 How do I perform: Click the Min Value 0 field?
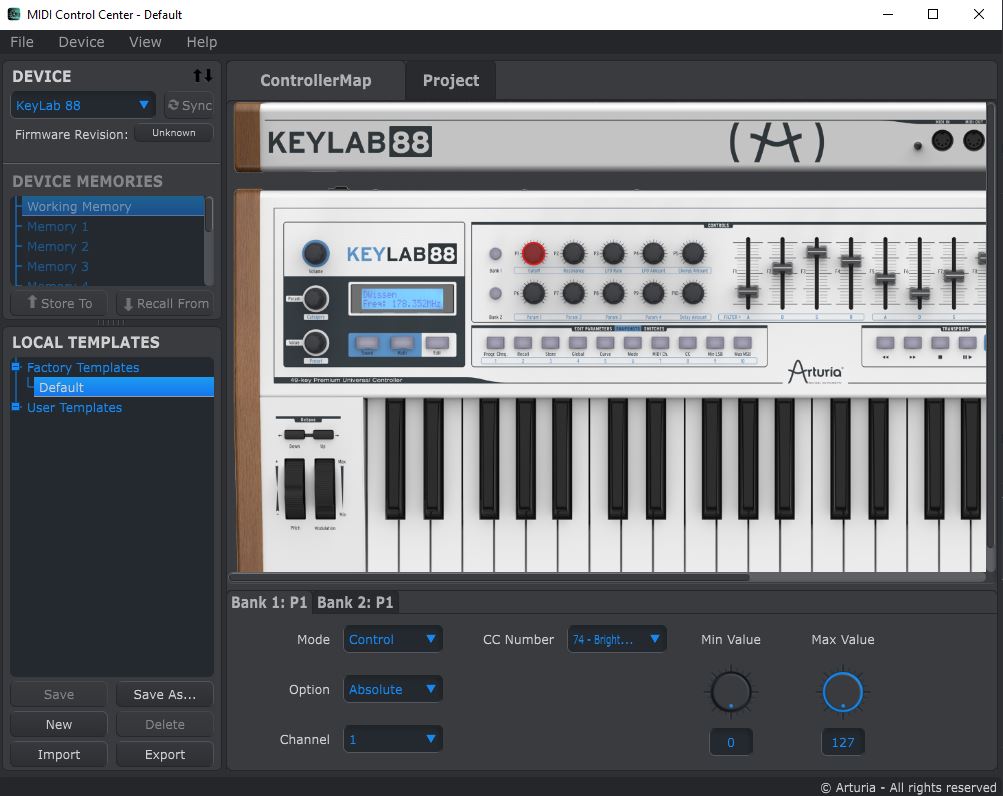click(731, 742)
